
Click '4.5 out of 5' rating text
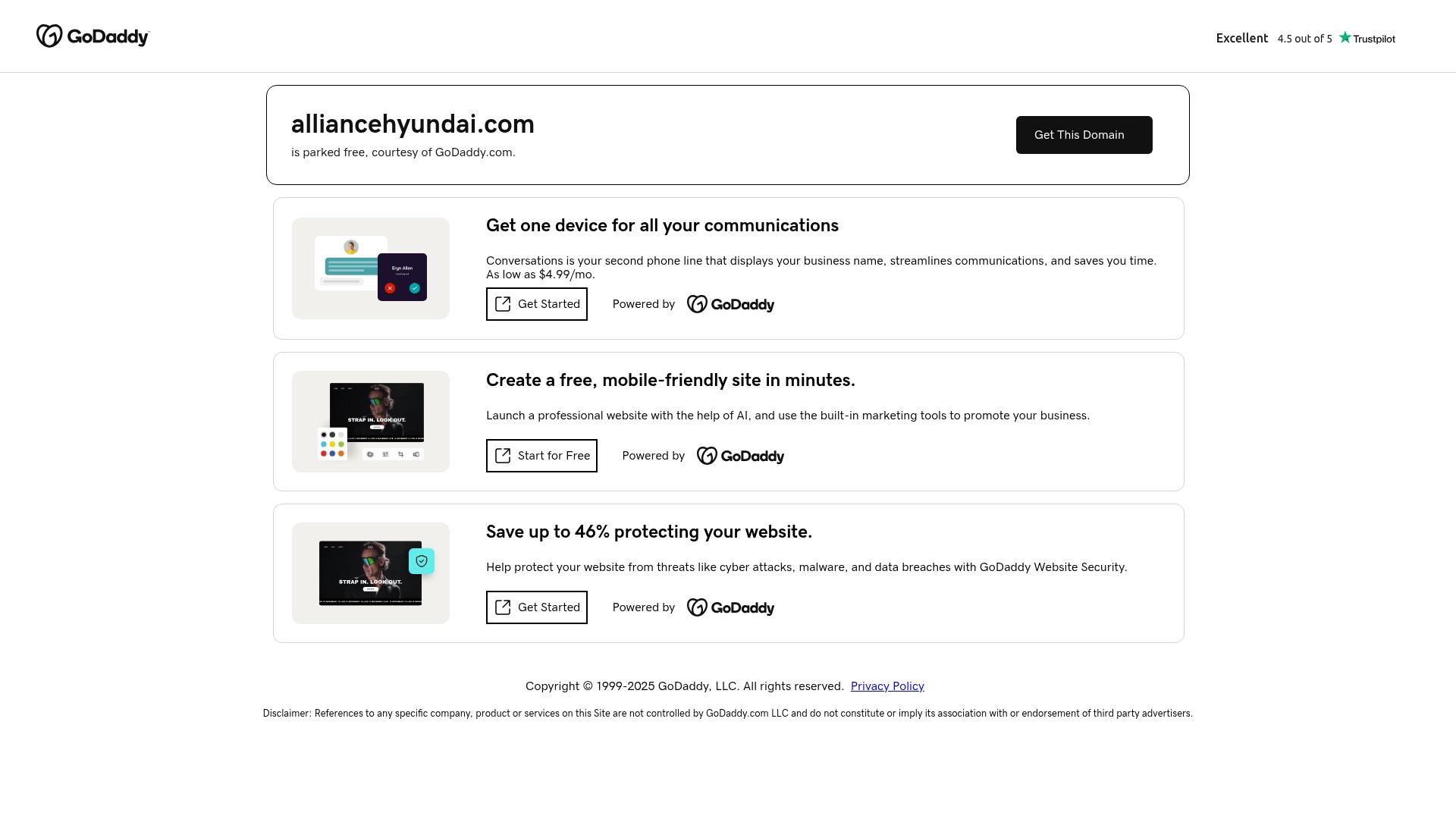(x=1304, y=39)
